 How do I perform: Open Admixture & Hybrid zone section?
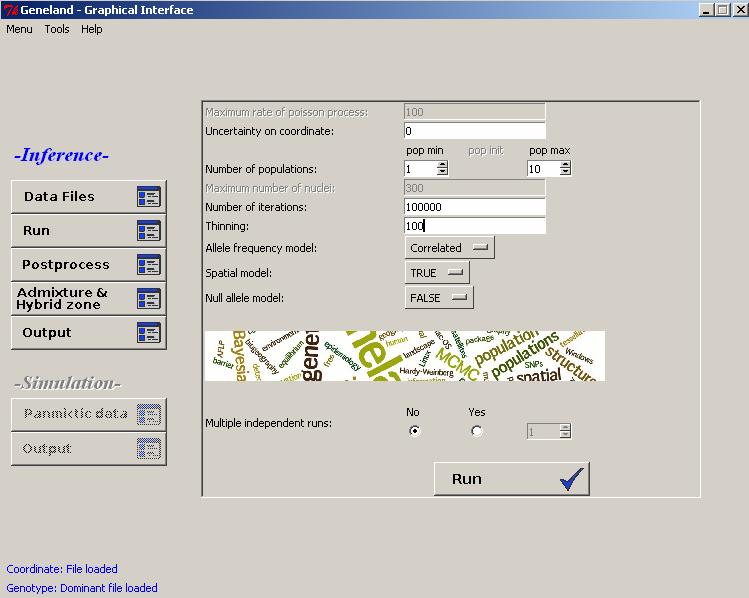[88, 299]
